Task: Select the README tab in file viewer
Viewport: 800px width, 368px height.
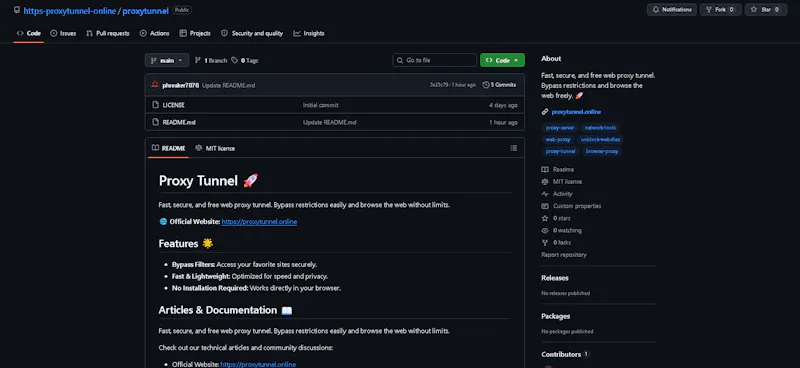Action: (168, 148)
